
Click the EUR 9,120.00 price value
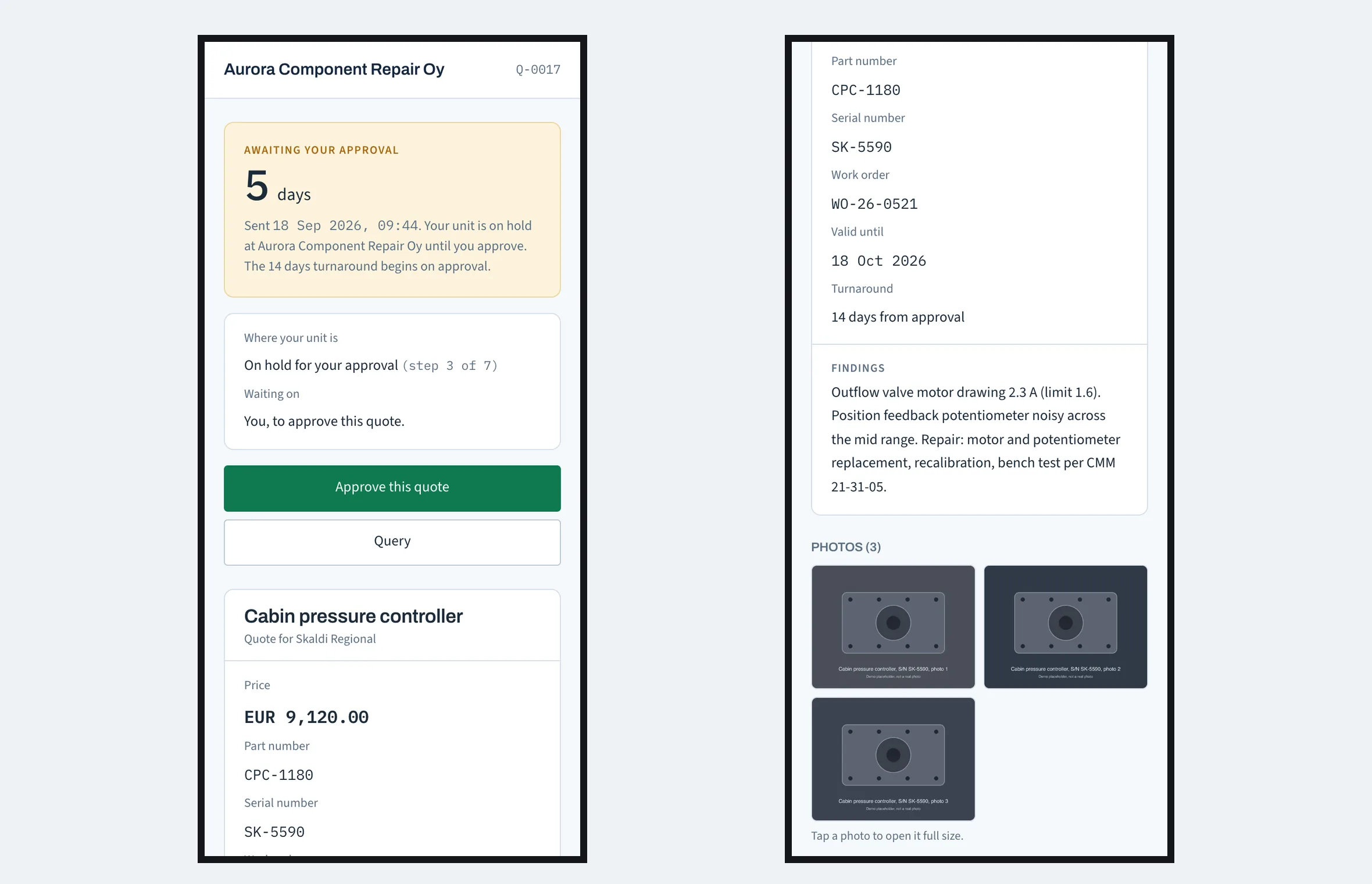pyautogui.click(x=306, y=717)
